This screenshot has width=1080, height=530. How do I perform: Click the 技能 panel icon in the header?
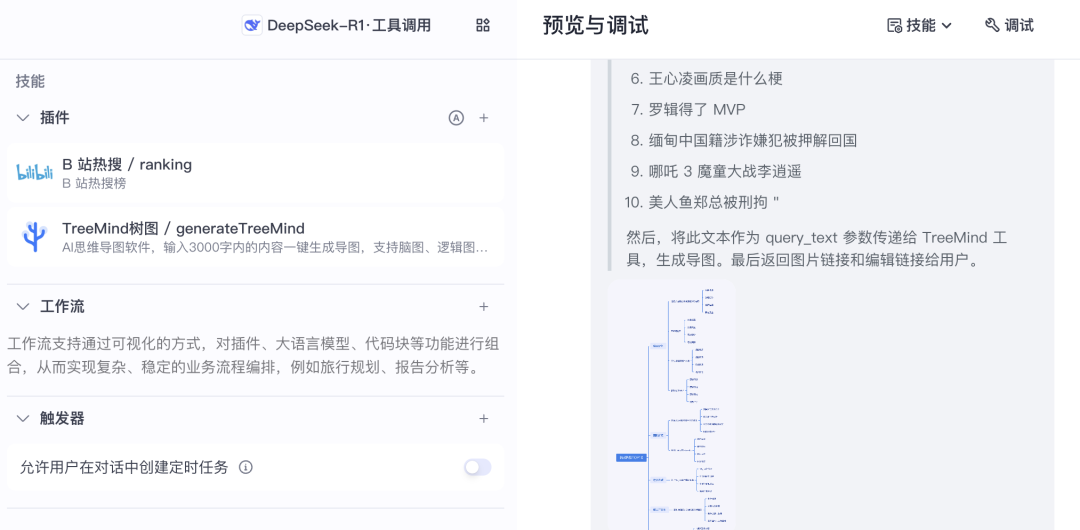[895, 26]
